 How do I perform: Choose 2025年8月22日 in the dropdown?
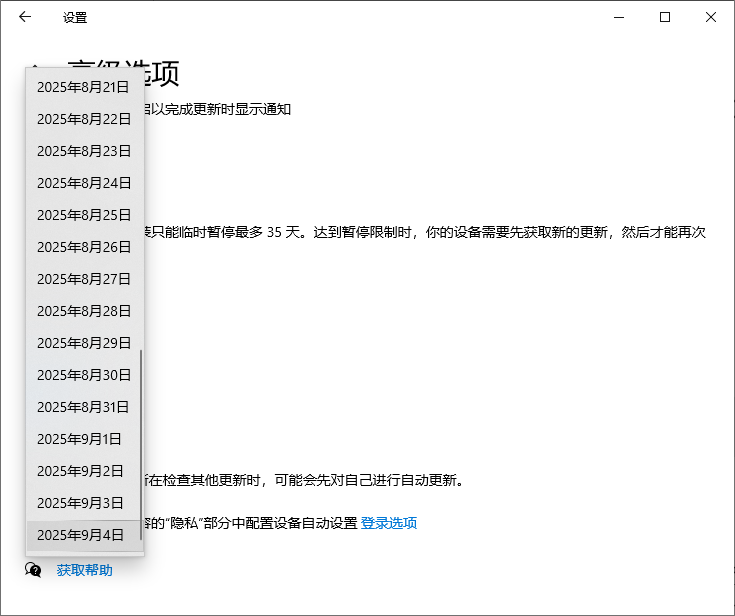[84, 119]
